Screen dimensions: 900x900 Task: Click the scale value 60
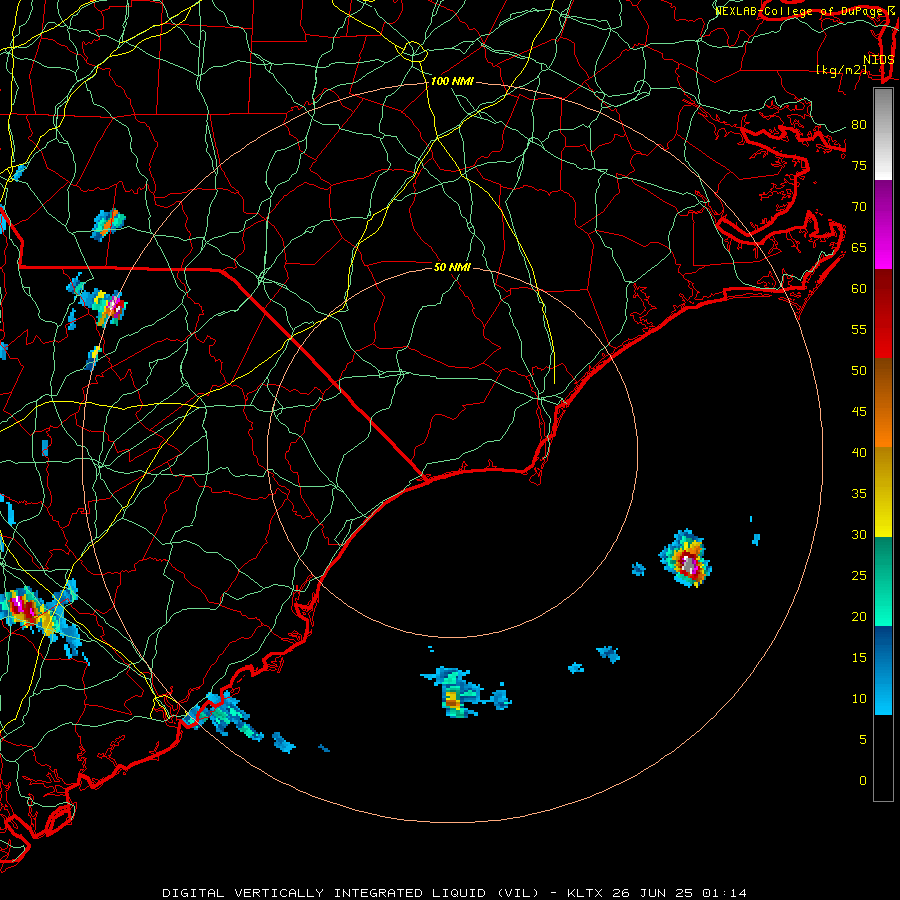[859, 289]
